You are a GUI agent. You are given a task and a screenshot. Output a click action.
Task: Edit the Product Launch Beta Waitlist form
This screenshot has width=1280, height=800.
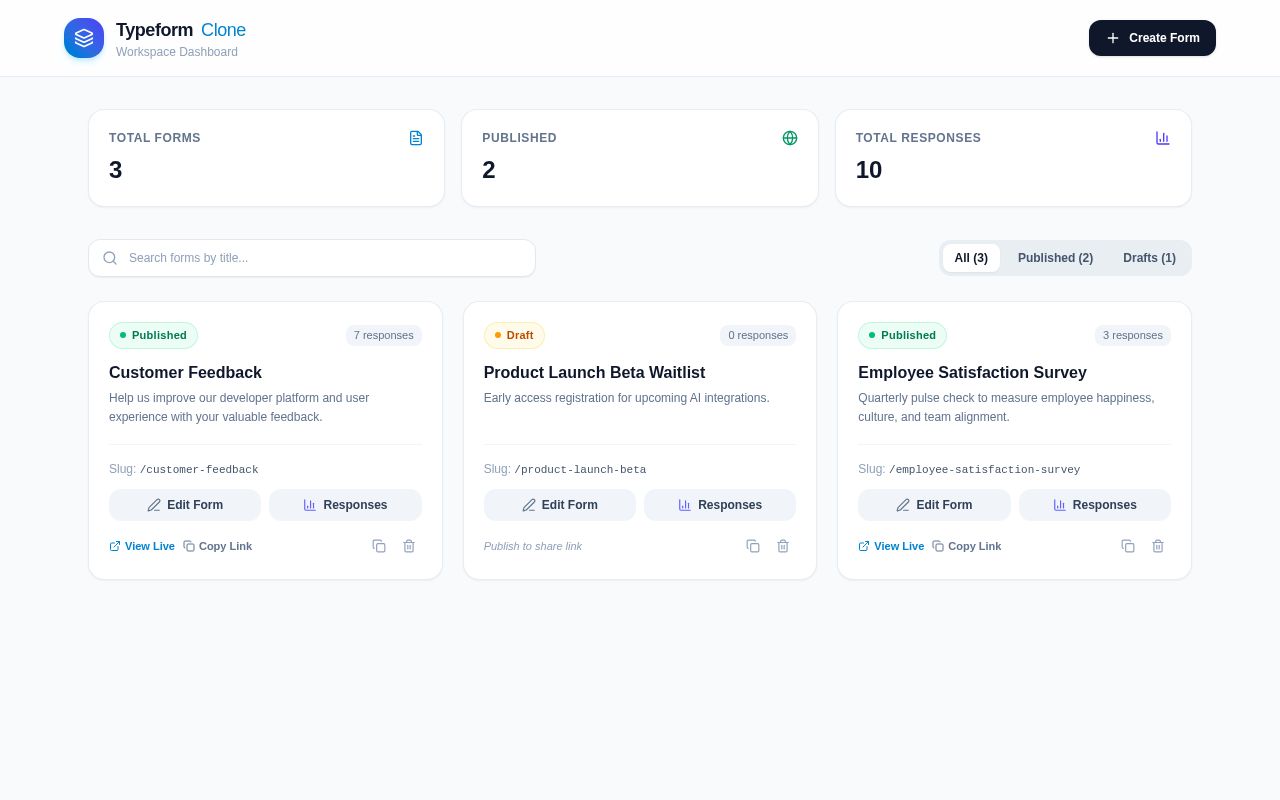point(560,505)
